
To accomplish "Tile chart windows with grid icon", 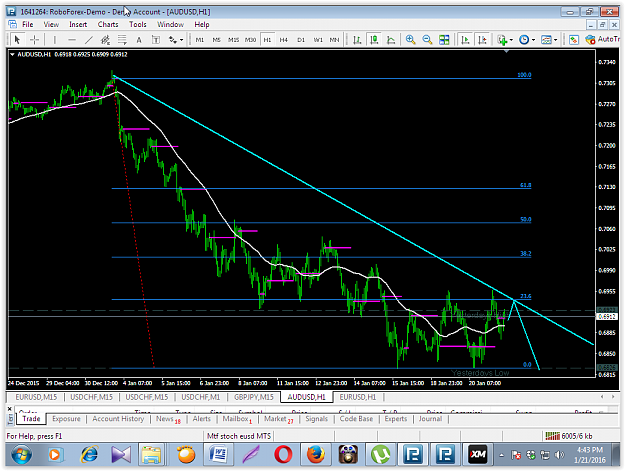I will (444, 39).
